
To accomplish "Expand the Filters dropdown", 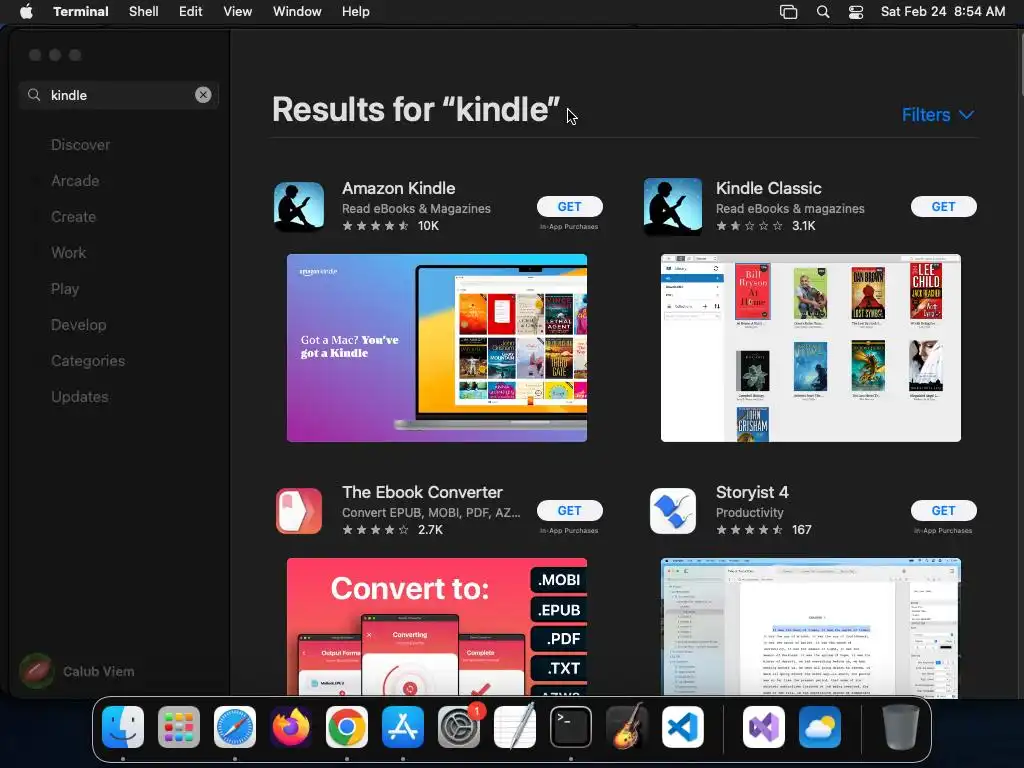I will pos(938,115).
